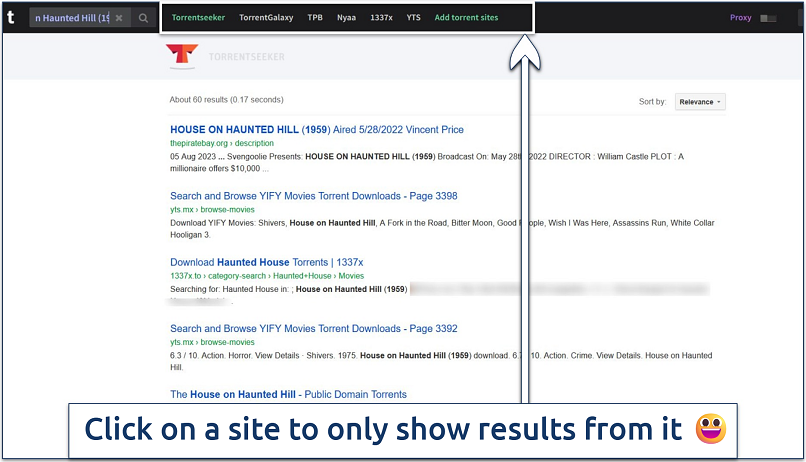Click the 't' site logo icon

pyautogui.click(x=11, y=17)
